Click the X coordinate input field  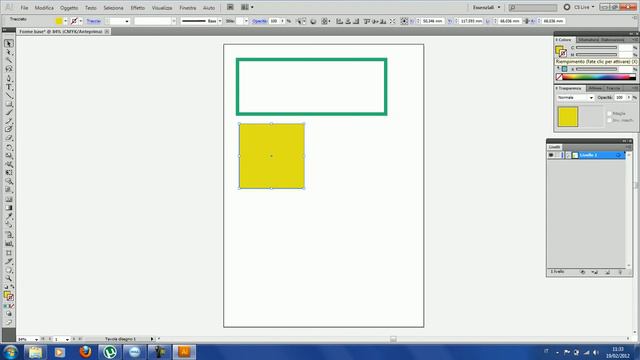[432, 21]
